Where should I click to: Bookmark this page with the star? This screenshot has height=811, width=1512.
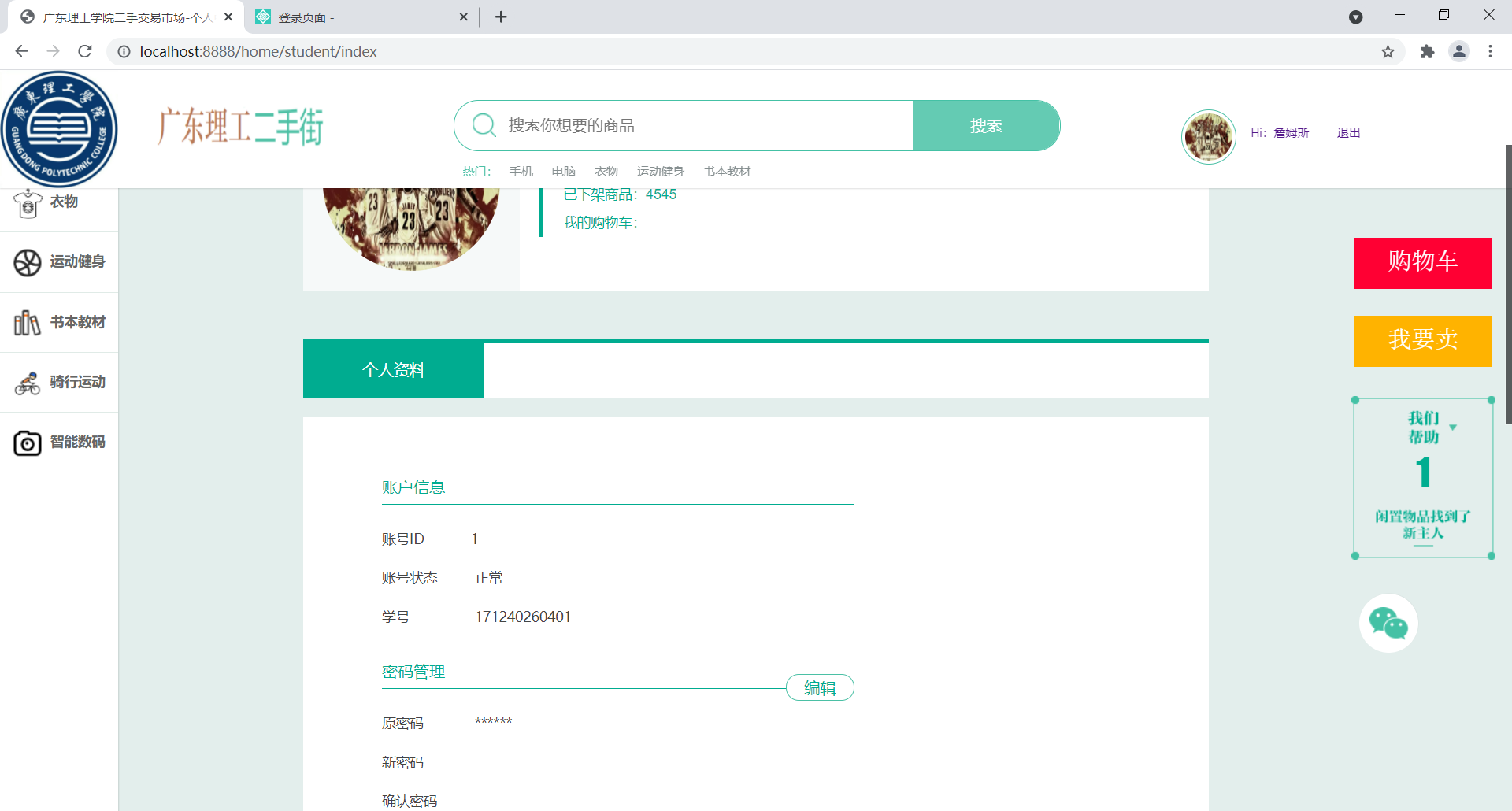point(1388,51)
